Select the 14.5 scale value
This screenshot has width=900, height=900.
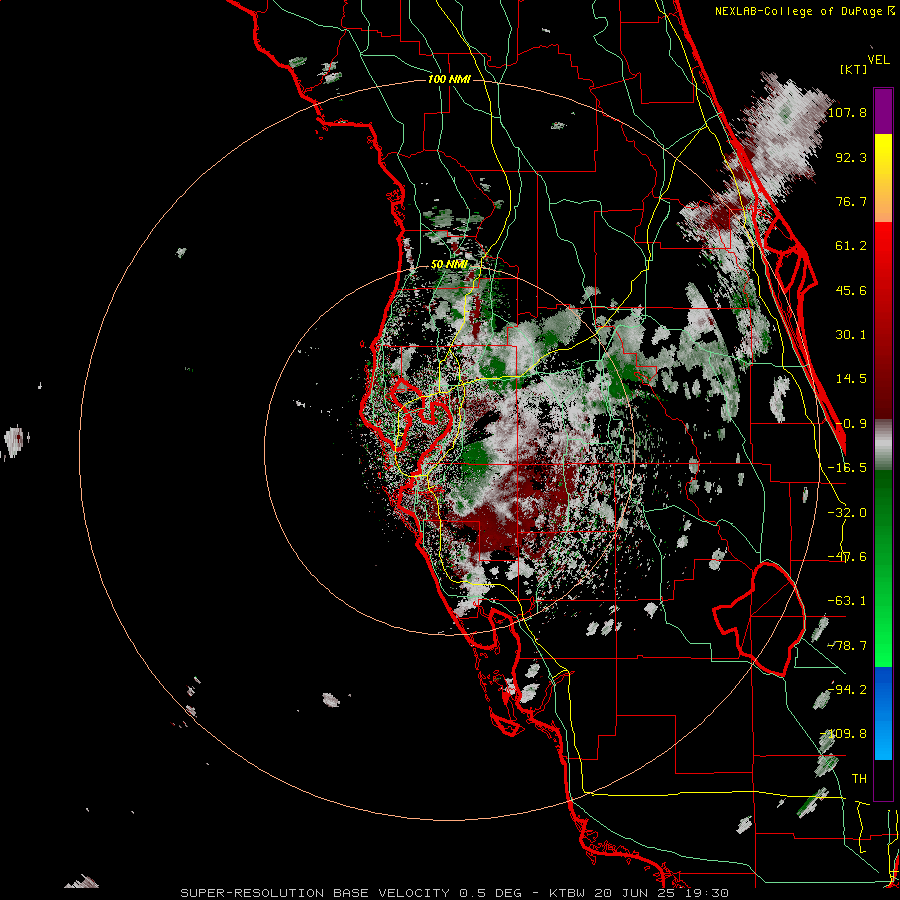(x=851, y=379)
